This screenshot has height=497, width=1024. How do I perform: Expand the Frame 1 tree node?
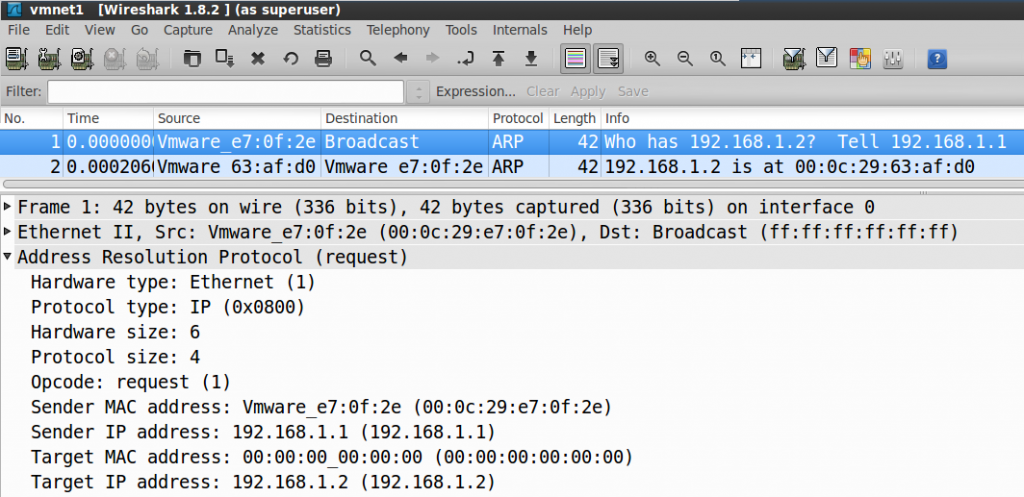click(7, 207)
